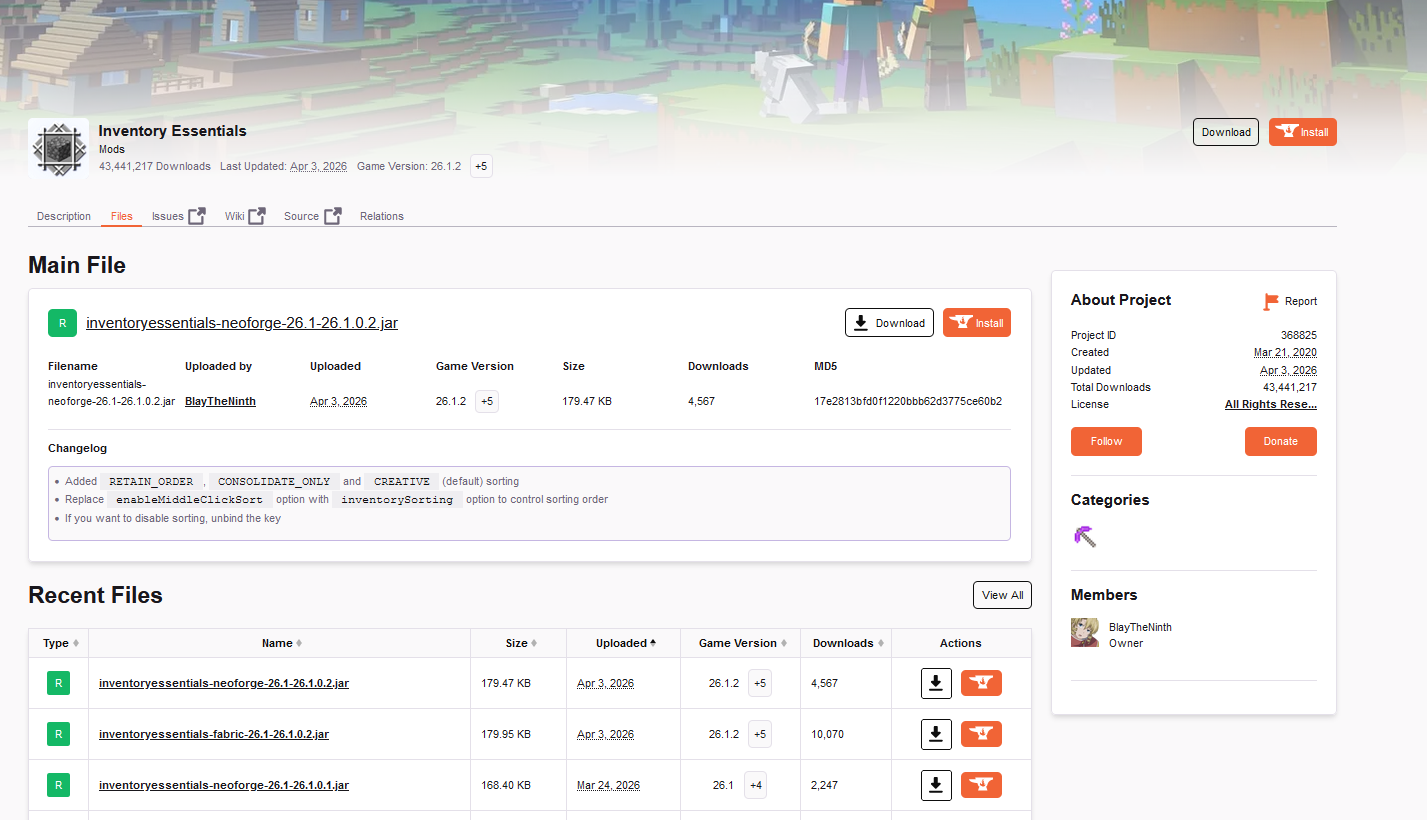Open BlayTheNinth uploader profile link
The height and width of the screenshot is (820, 1427).
(220, 401)
